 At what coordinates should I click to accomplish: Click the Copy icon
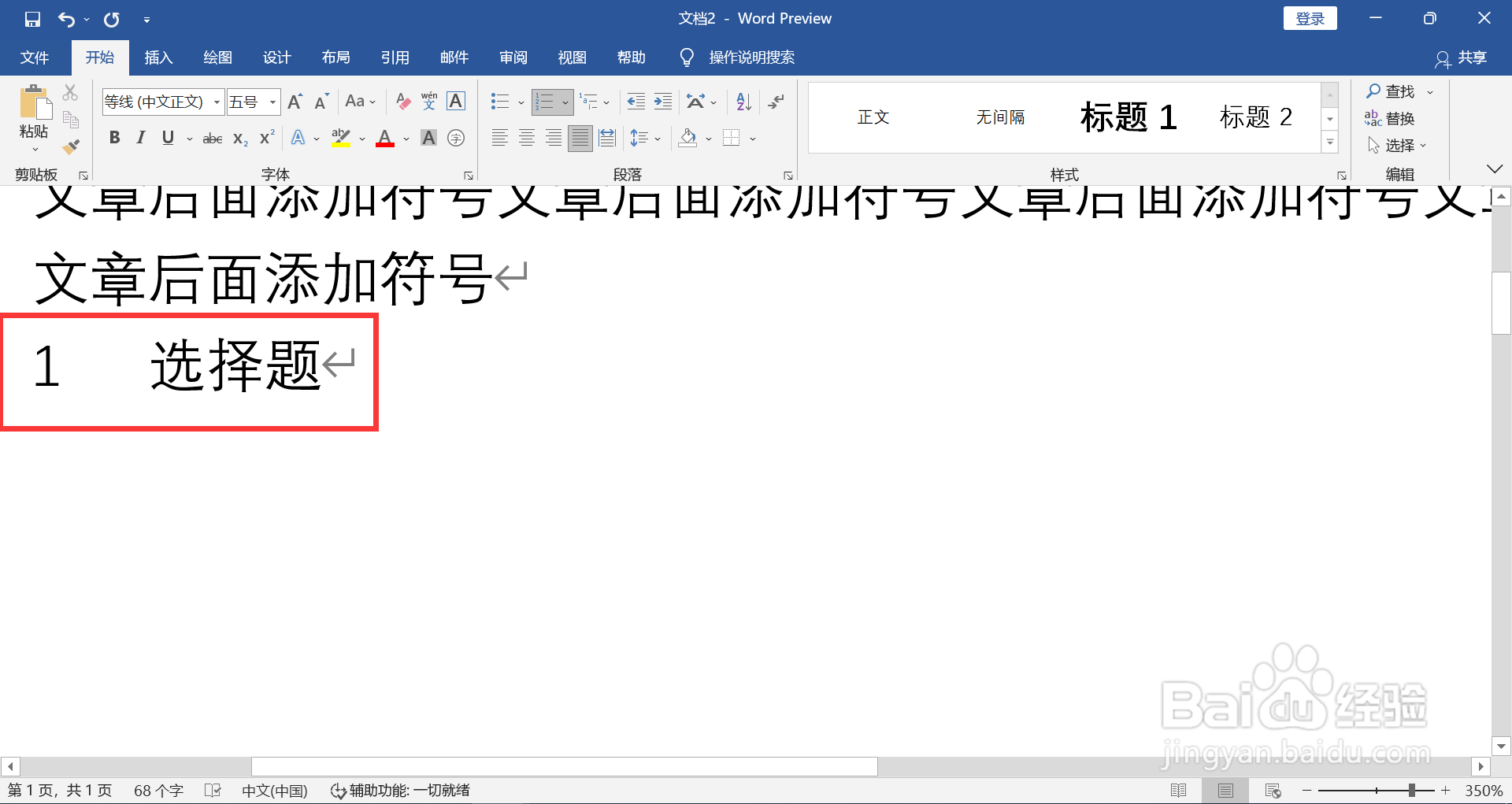point(71,120)
